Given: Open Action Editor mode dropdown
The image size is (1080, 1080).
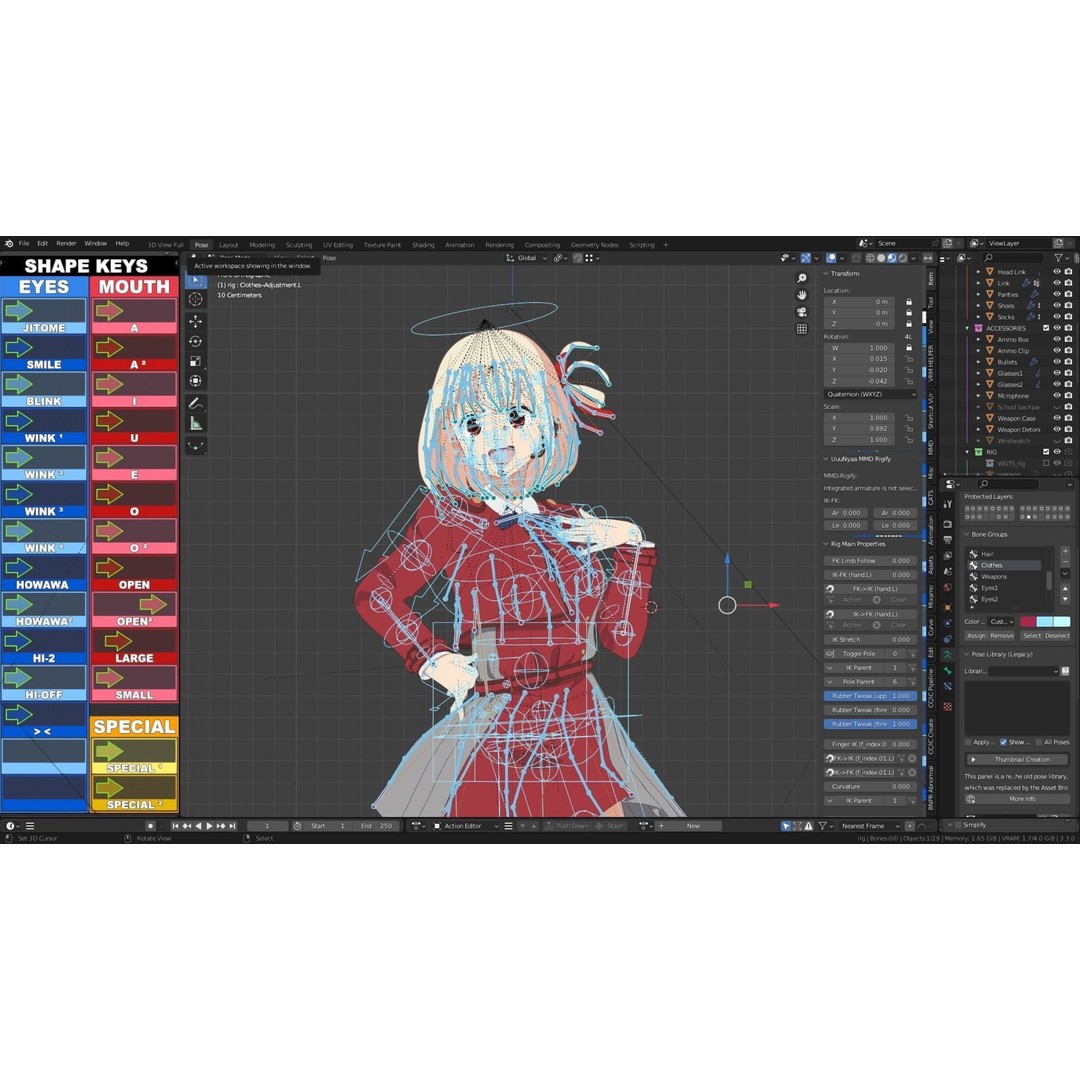Looking at the screenshot, I should pos(466,826).
